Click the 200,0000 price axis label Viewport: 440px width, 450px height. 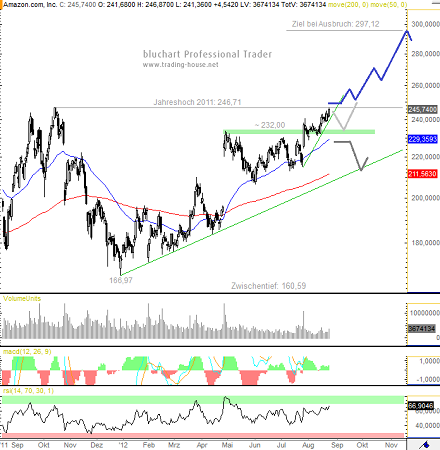(425, 198)
